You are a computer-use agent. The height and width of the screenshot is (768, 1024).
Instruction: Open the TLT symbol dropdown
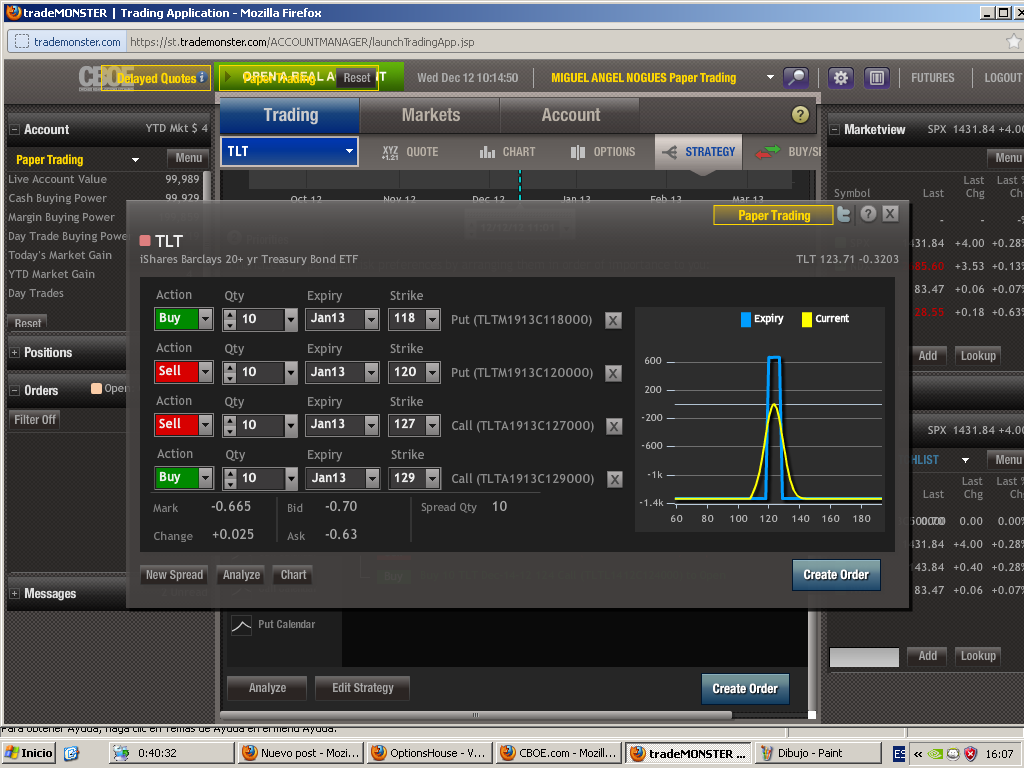[349, 152]
